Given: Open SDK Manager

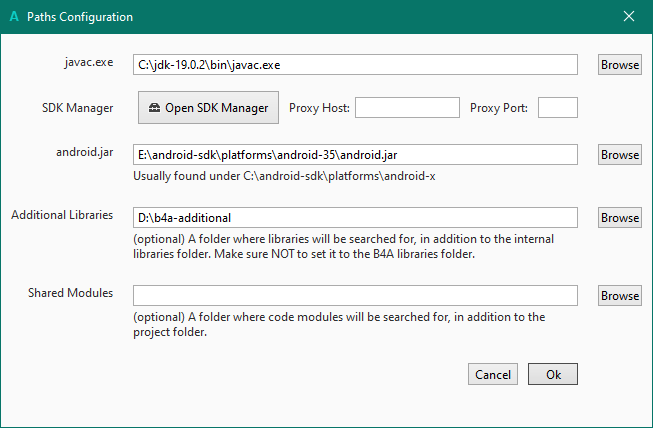Looking at the screenshot, I should (208, 108).
